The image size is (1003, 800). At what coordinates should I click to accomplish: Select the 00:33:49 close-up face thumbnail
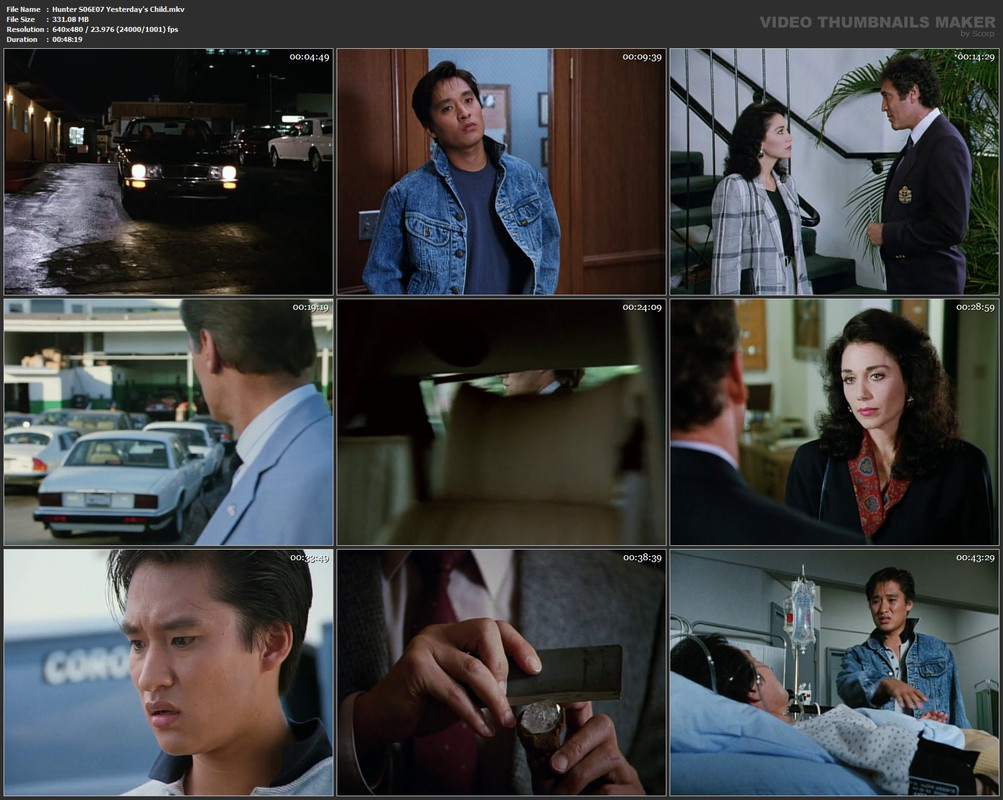168,673
